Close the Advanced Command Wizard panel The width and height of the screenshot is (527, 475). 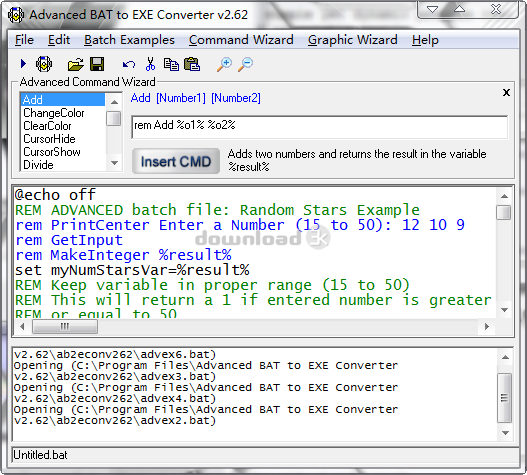pos(506,92)
